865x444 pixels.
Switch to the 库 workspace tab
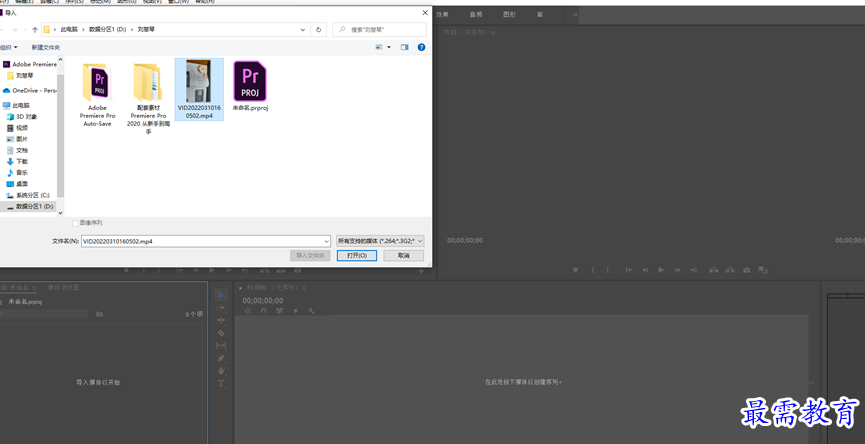(x=540, y=14)
